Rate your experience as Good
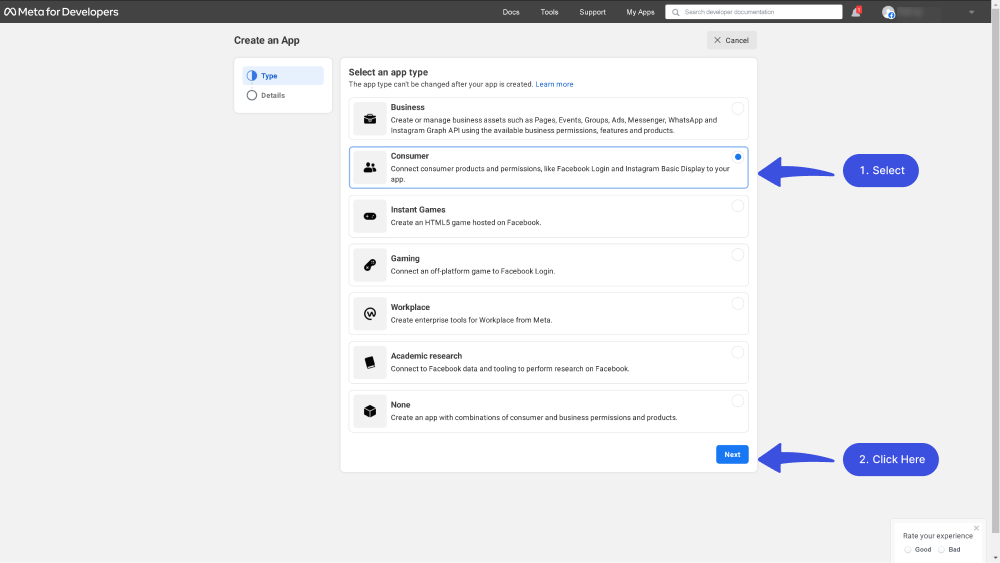This screenshot has width=1000, height=563. (x=908, y=550)
